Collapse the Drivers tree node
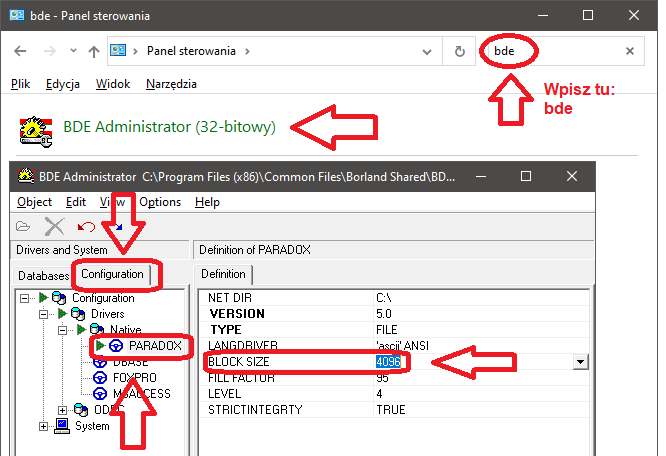The width and height of the screenshot is (666, 456). [x=43, y=315]
